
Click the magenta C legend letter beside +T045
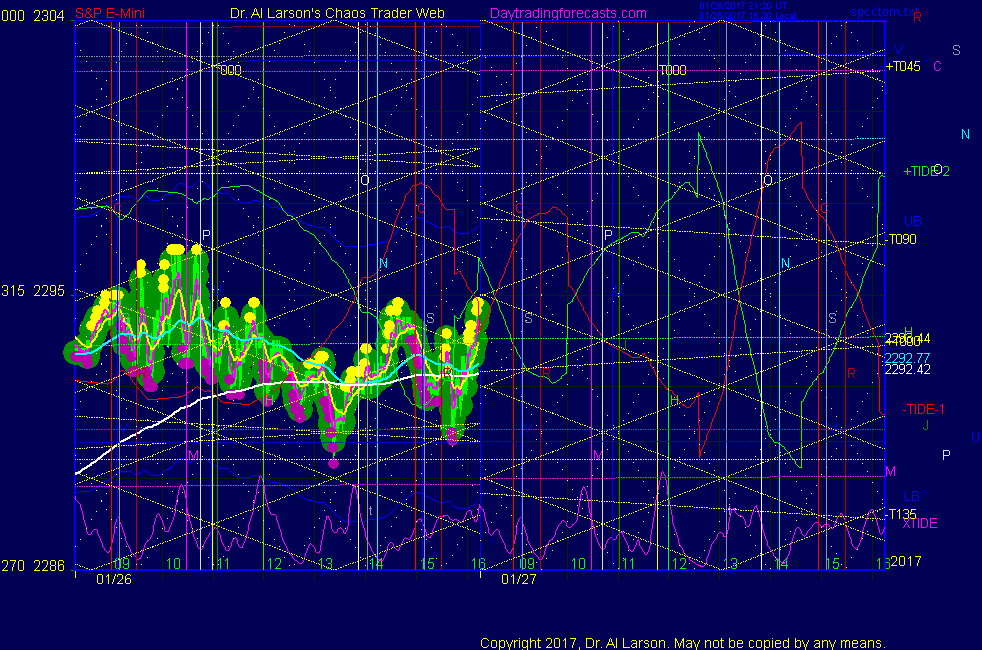pyautogui.click(x=937, y=66)
